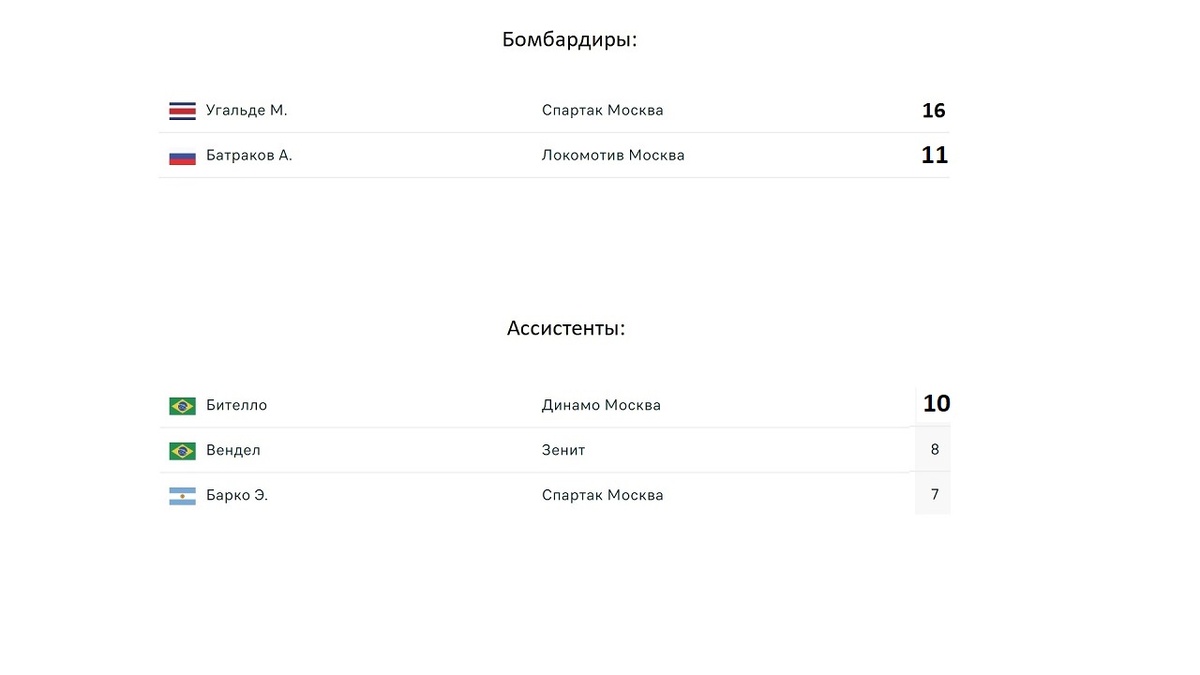Click goal count 16 for Угальде
Image resolution: width=1200 pixels, height=675 pixels.
[933, 111]
